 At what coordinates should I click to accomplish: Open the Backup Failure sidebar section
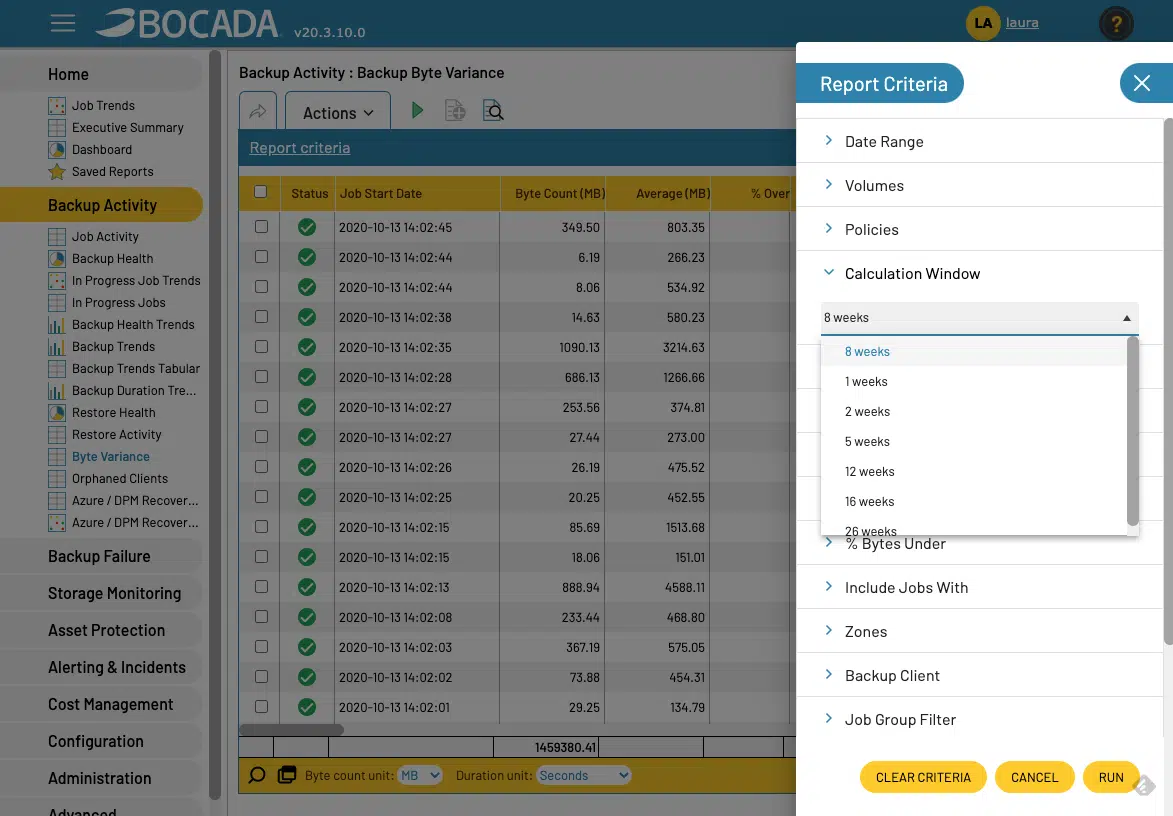click(101, 556)
